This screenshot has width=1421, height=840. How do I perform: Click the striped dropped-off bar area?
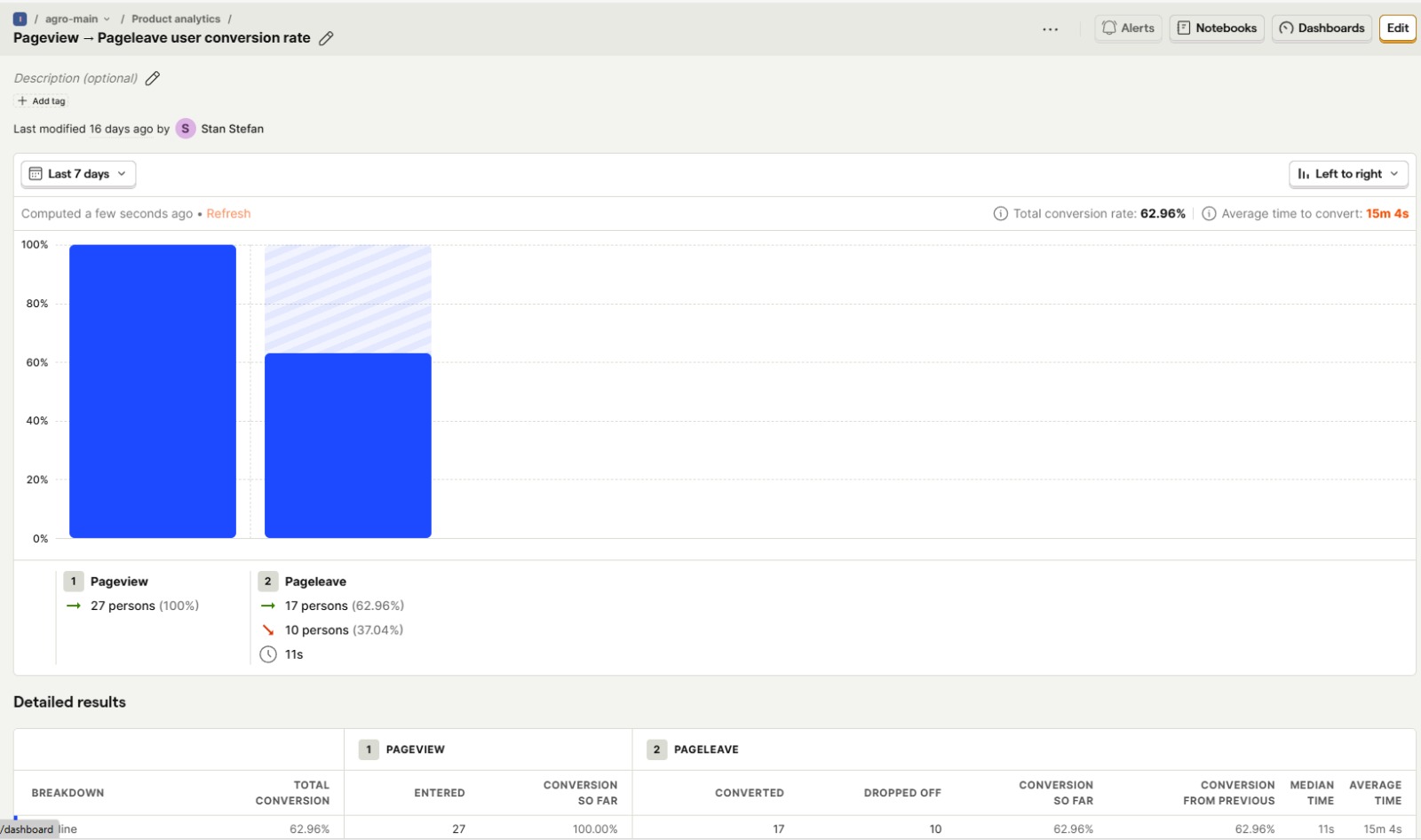(348, 299)
